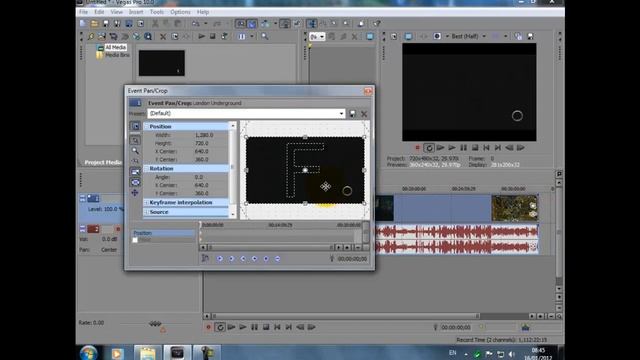Screen dimensions: 640x360
Task: Click the Remove selected media X icon
Action: (163, 37)
